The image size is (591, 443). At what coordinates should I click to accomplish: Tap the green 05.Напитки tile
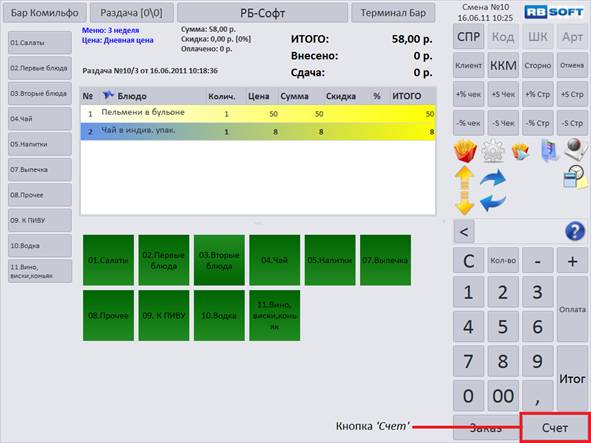pos(330,260)
